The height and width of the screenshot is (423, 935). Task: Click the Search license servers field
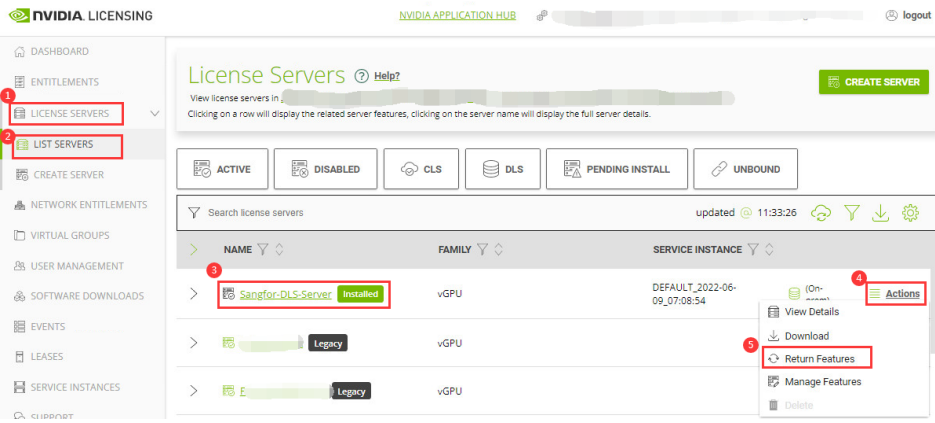(x=400, y=213)
